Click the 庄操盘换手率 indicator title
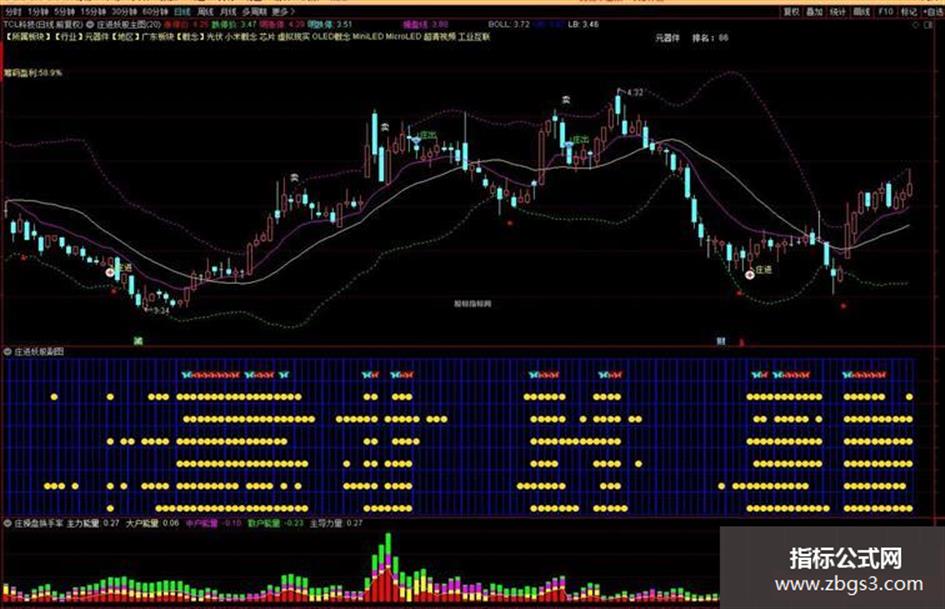The width and height of the screenshot is (945, 609). 39,523
